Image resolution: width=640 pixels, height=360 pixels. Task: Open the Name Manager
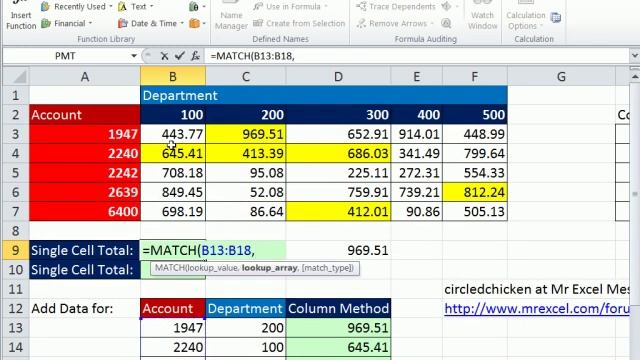[x=231, y=16]
